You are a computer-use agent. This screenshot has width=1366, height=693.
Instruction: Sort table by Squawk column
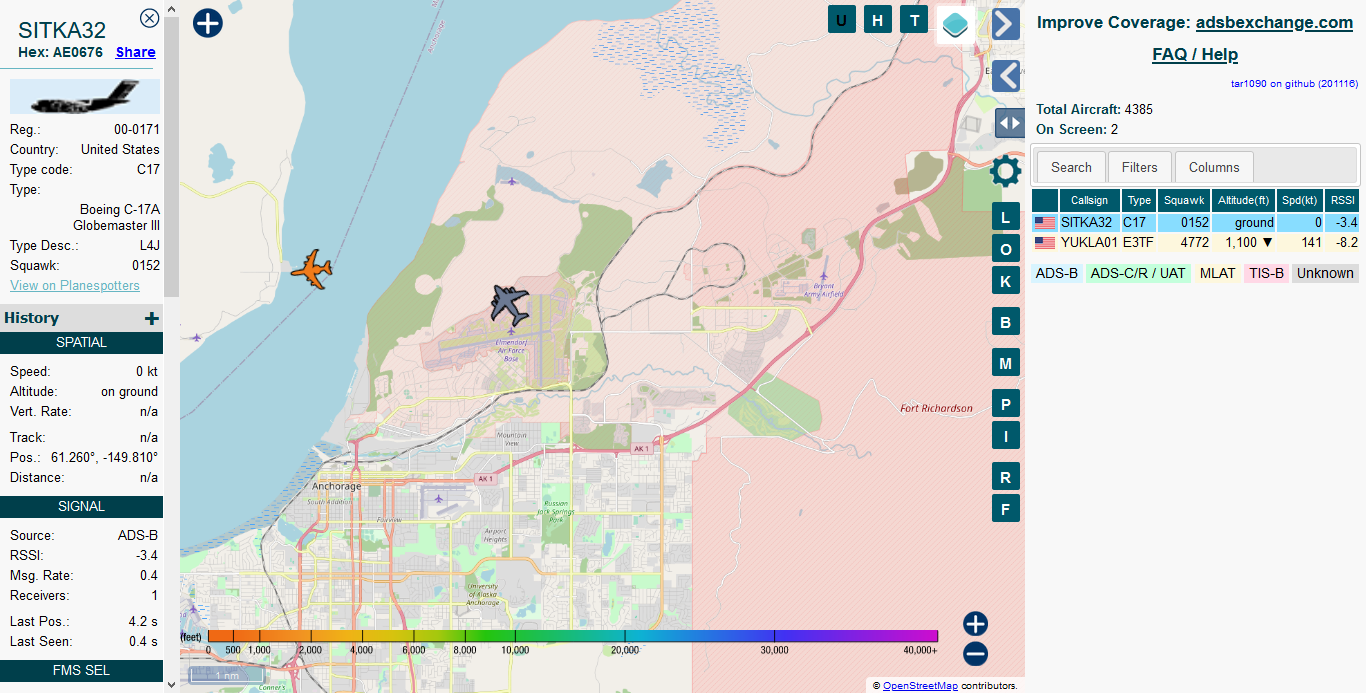(1184, 200)
